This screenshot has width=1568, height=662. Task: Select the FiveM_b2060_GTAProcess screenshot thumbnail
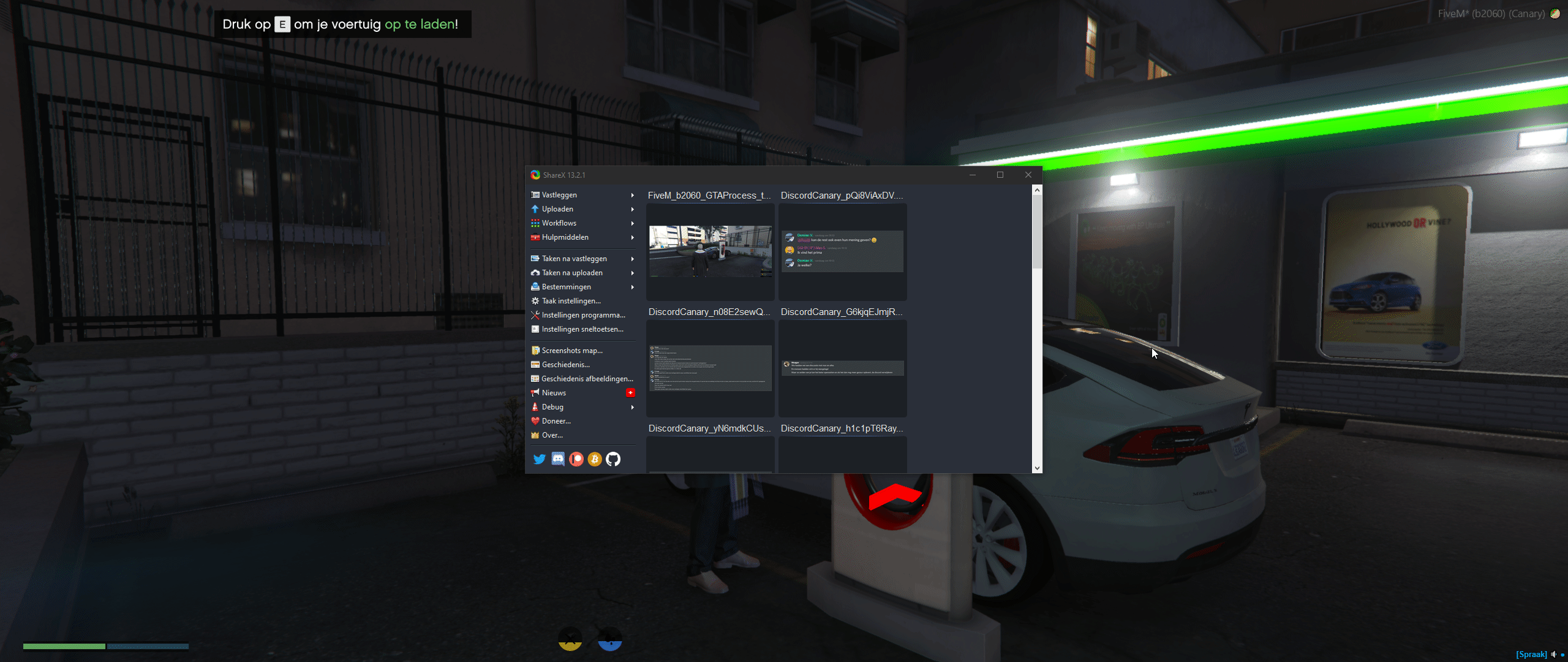[x=710, y=251]
